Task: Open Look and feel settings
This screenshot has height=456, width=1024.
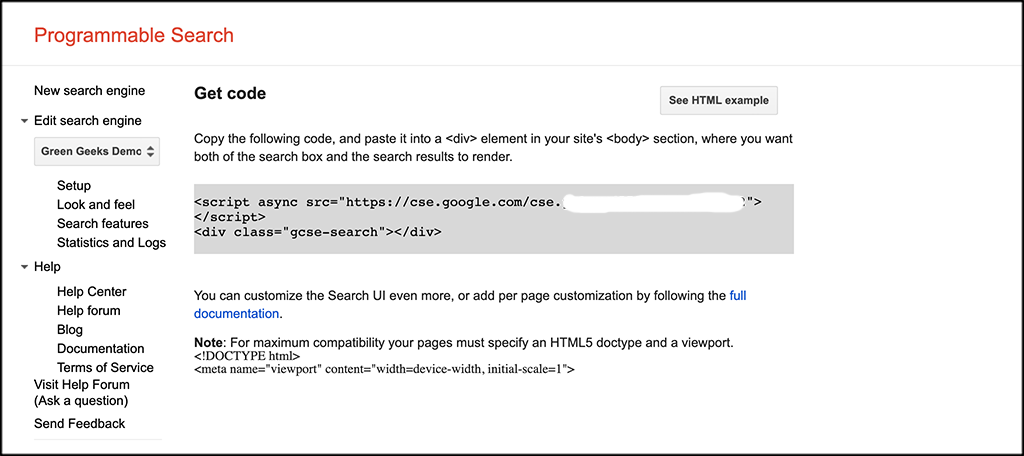Action: [96, 204]
